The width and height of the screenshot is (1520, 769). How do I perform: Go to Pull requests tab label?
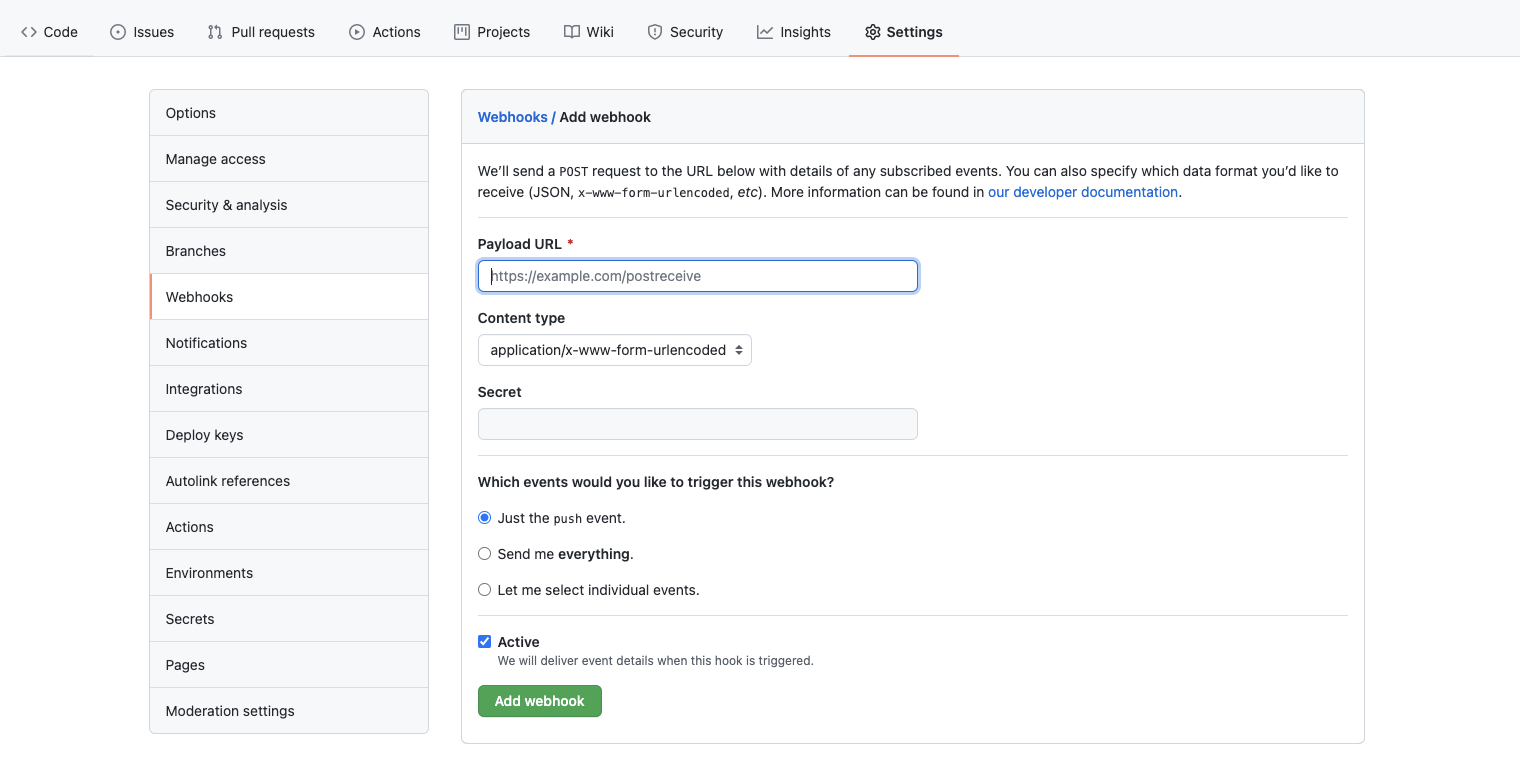coord(273,32)
